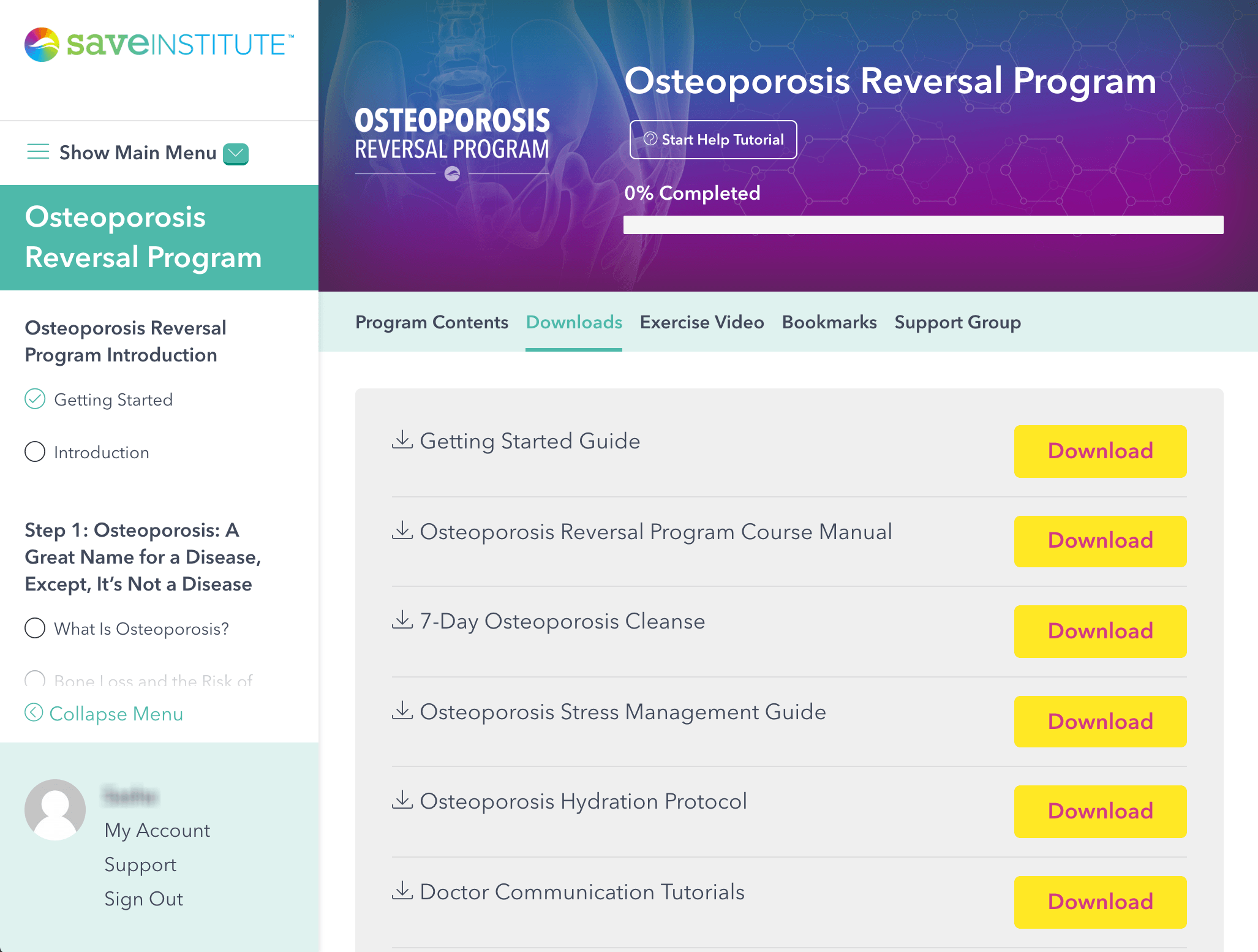
Task: Expand Osteoporosis Reversal Program Introduction section
Action: (126, 341)
